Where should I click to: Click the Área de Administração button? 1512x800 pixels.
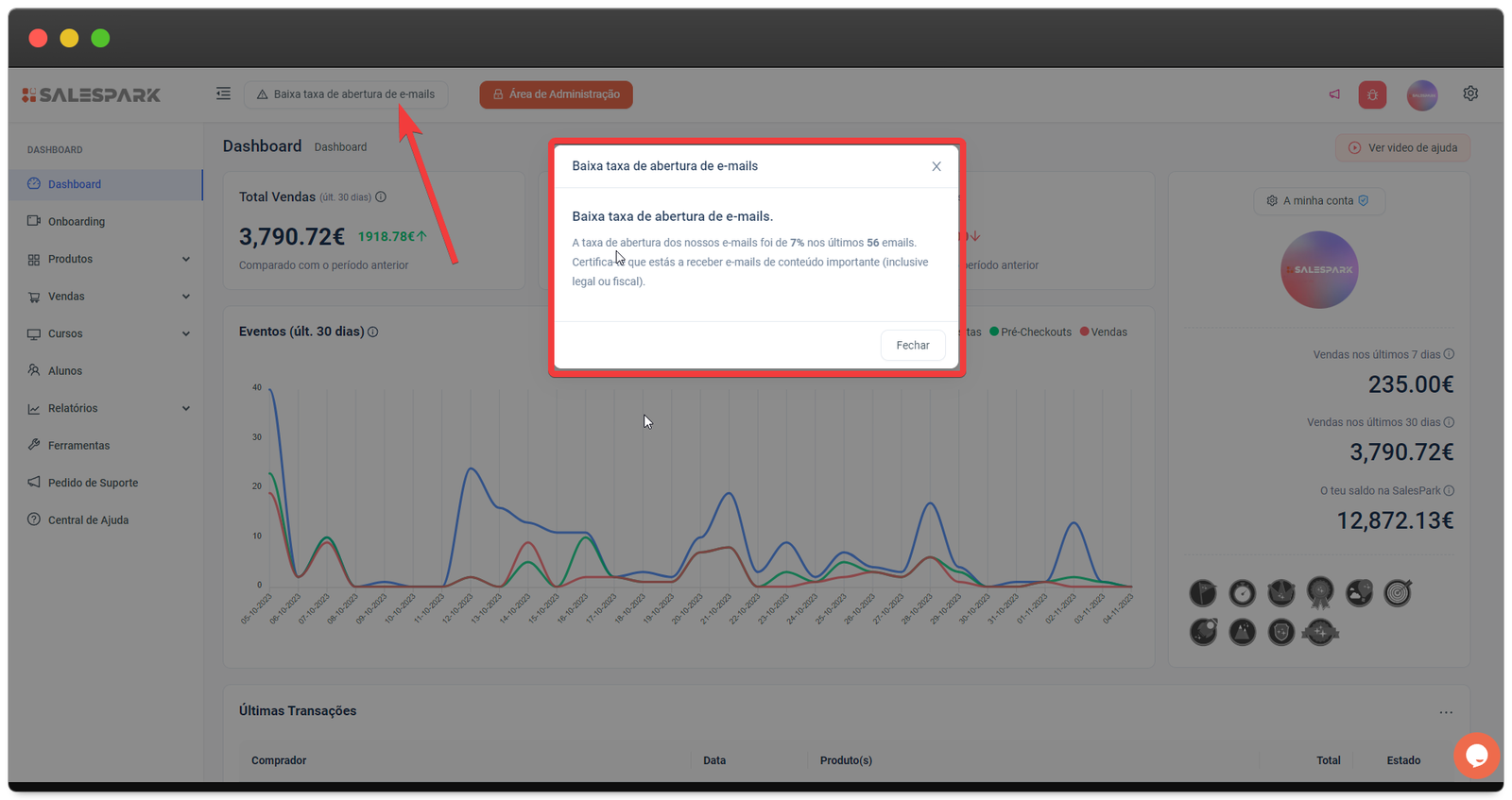pos(556,94)
